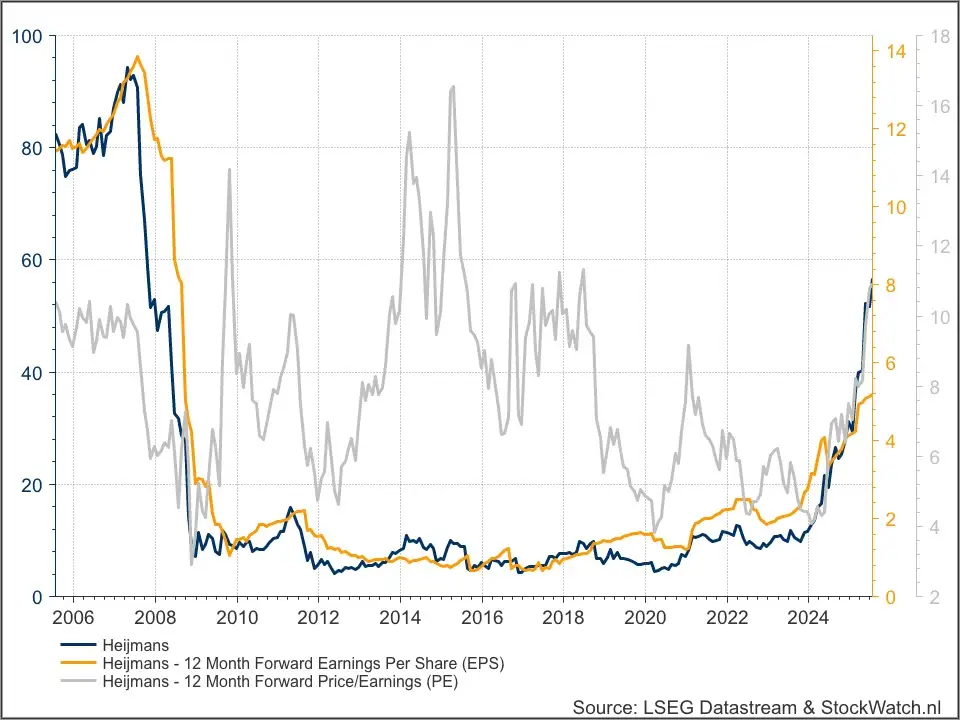Click the grey 14 label on the PE axis
The height and width of the screenshot is (720, 960).
pos(940,176)
